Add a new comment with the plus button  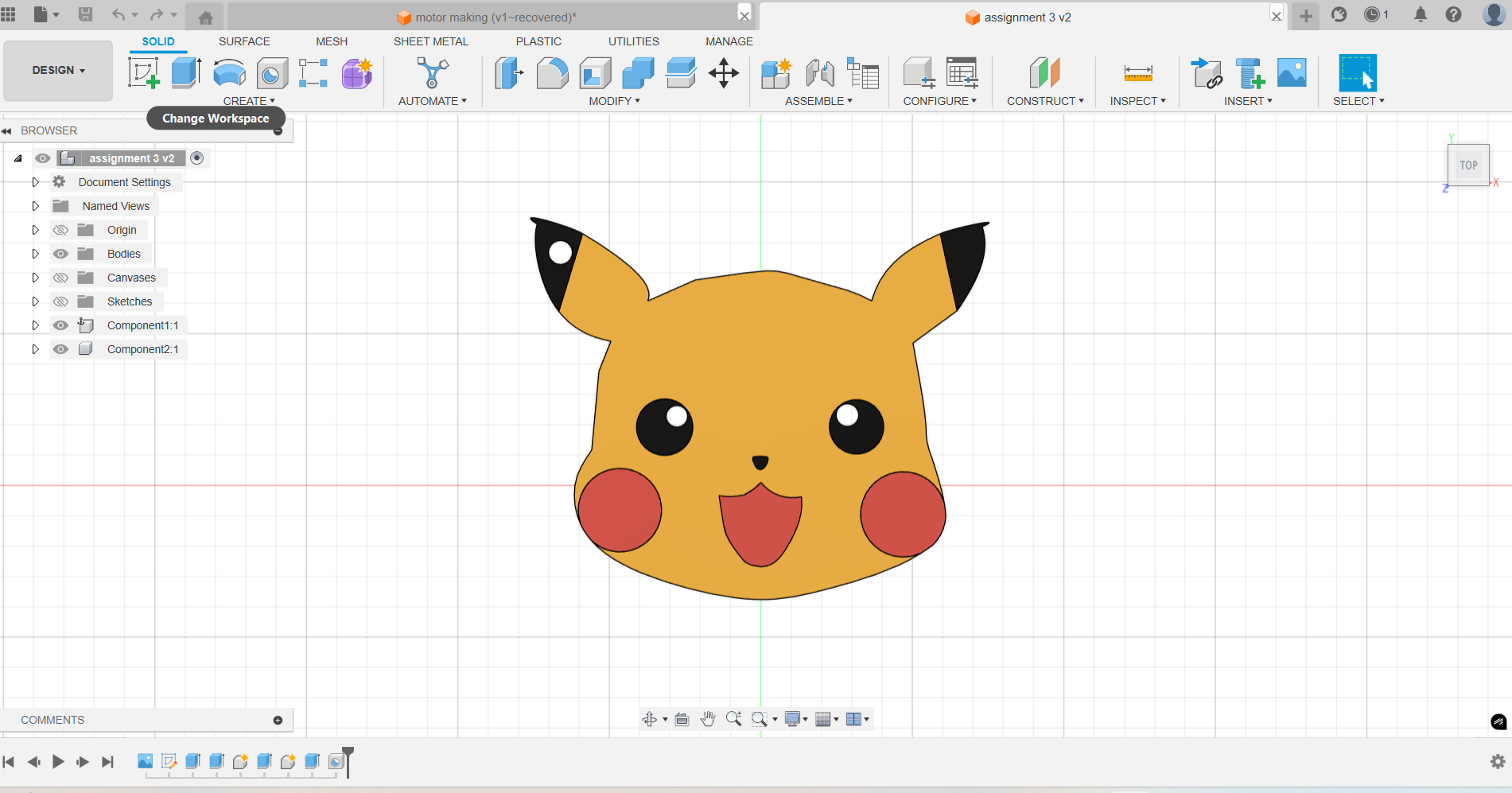click(x=278, y=720)
